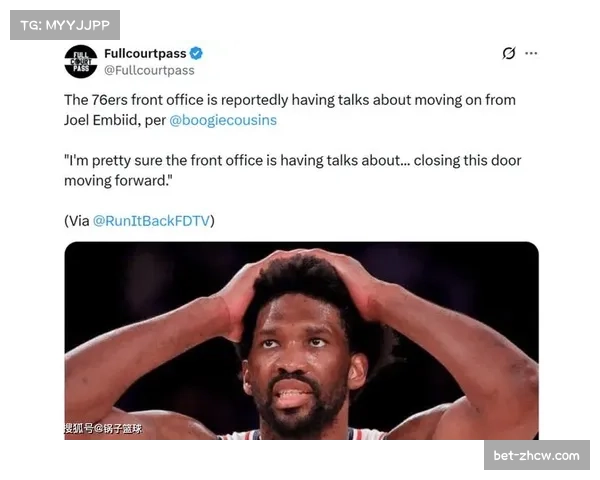
Task: Open the Grok slashed-circle icon
Action: (x=509, y=53)
